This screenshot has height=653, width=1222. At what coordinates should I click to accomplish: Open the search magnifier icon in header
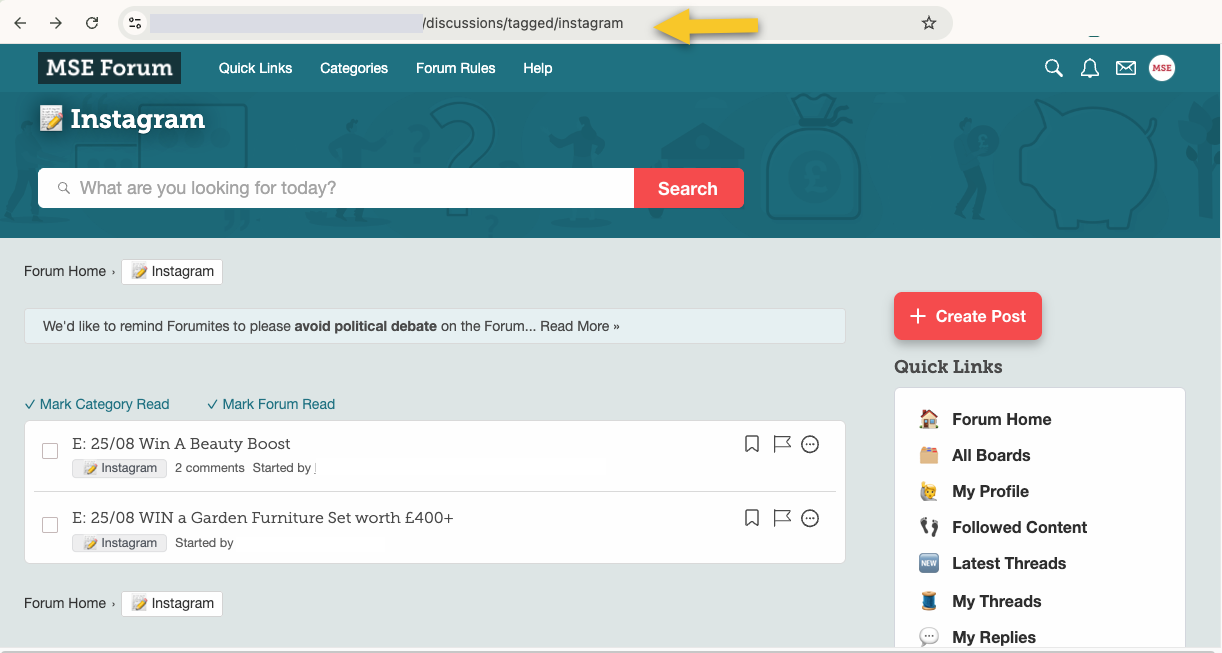[1053, 68]
